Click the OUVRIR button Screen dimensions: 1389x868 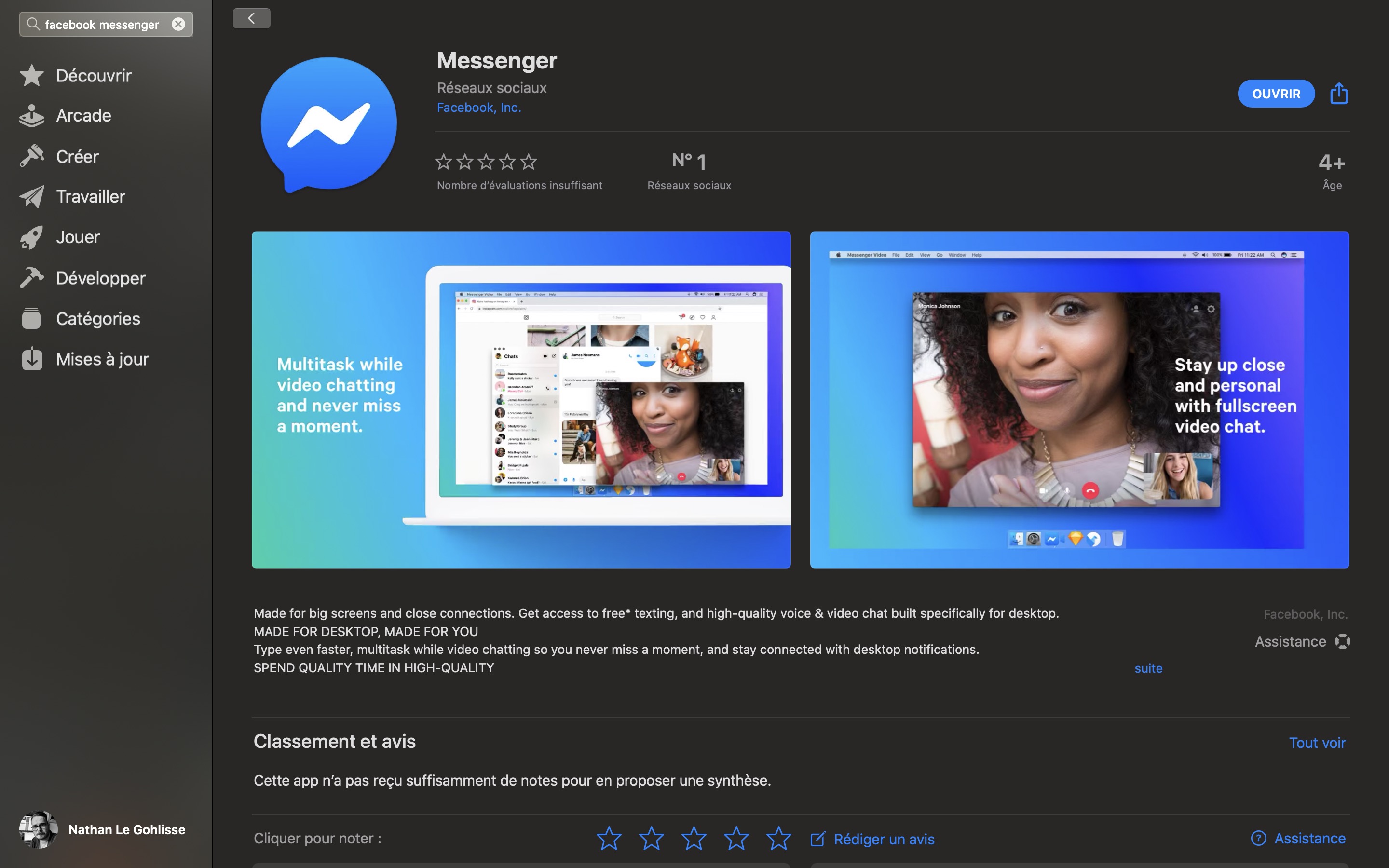(x=1276, y=92)
